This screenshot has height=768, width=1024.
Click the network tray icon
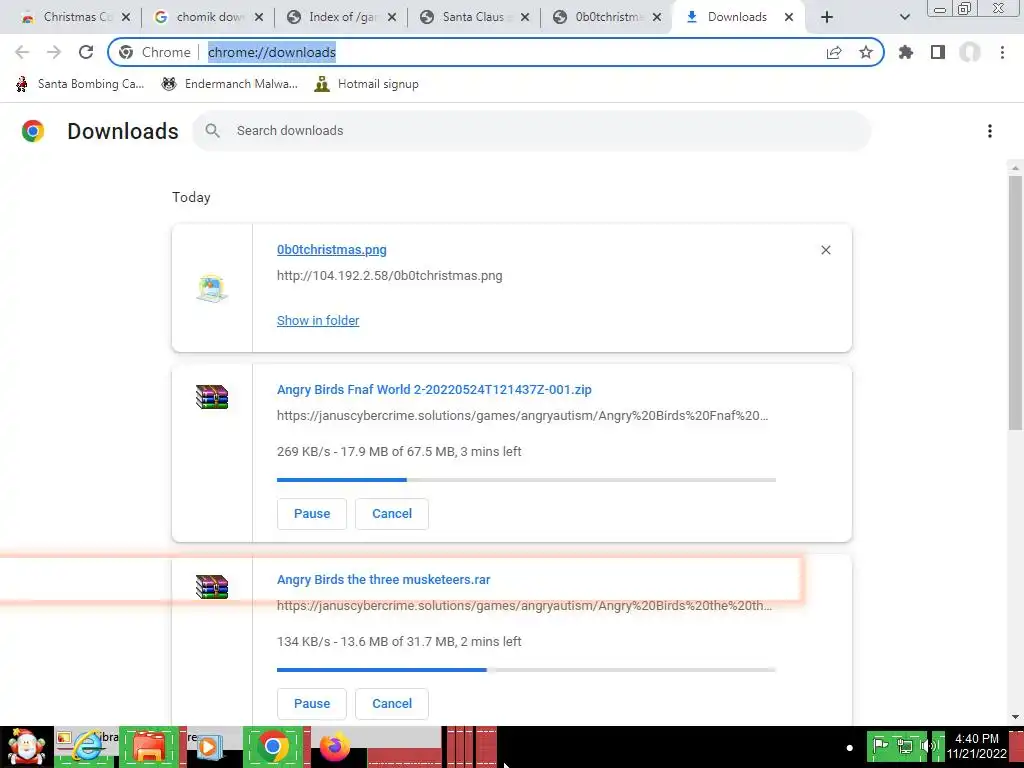tap(904, 746)
